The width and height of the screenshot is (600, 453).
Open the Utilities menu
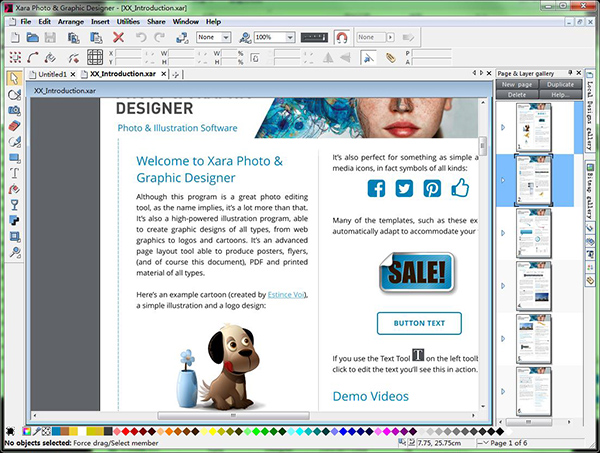tap(128, 22)
